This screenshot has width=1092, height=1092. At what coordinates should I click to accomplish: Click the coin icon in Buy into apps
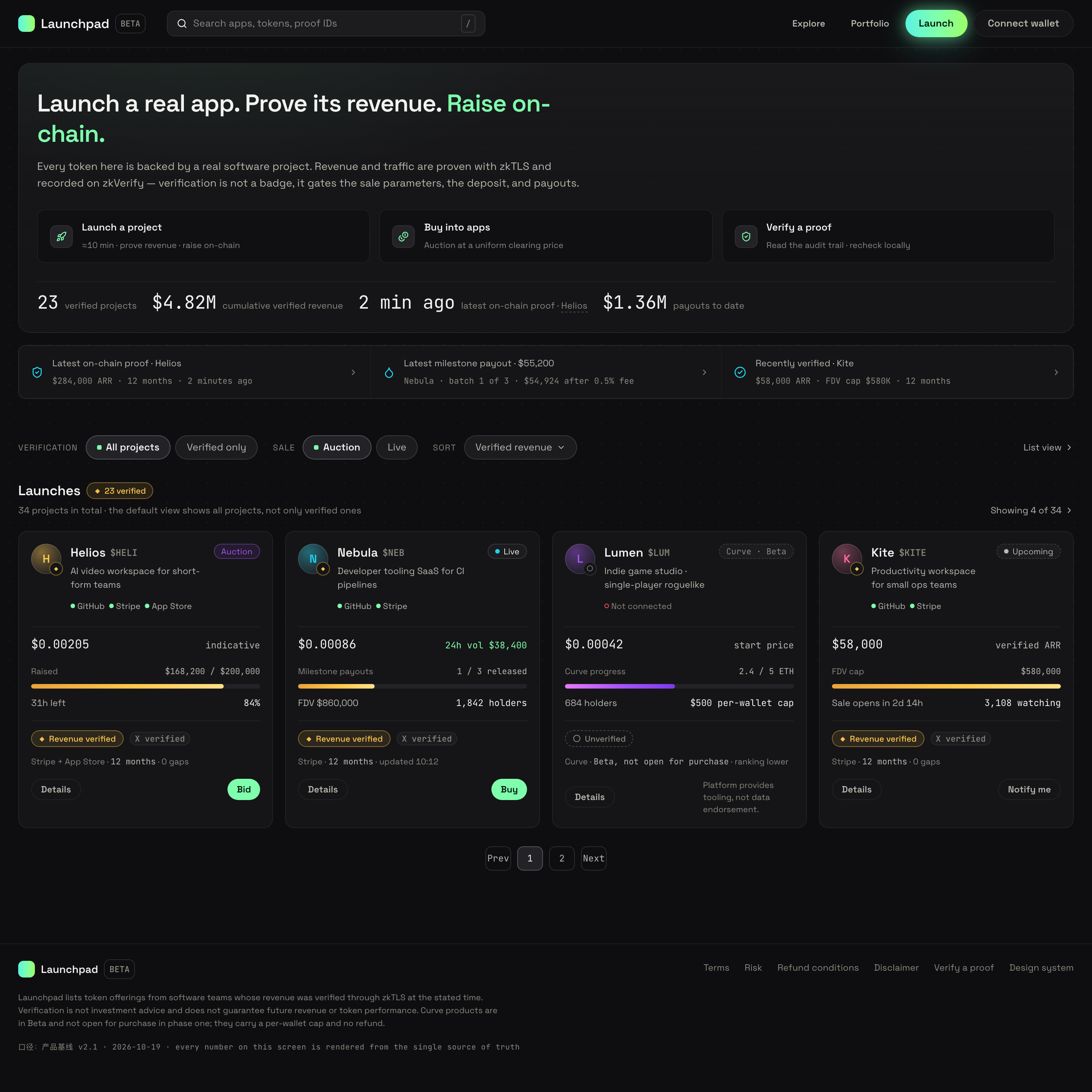point(403,236)
